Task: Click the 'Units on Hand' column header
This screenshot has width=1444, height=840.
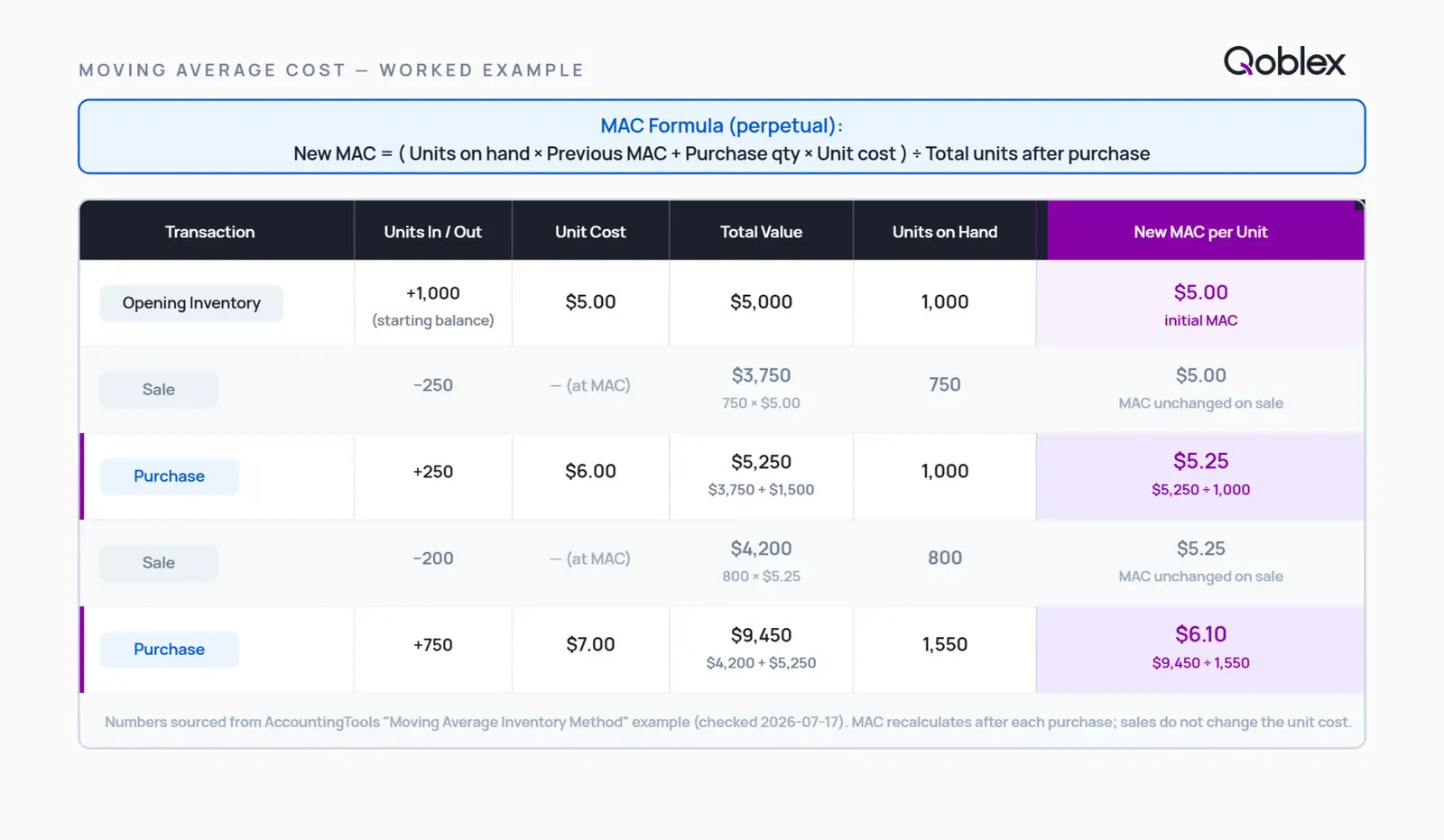Action: point(945,232)
